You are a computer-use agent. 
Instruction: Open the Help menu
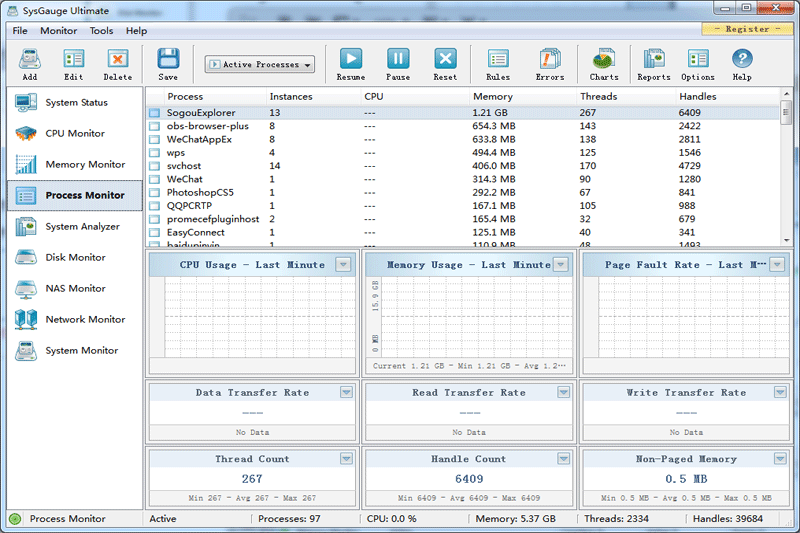pos(136,31)
